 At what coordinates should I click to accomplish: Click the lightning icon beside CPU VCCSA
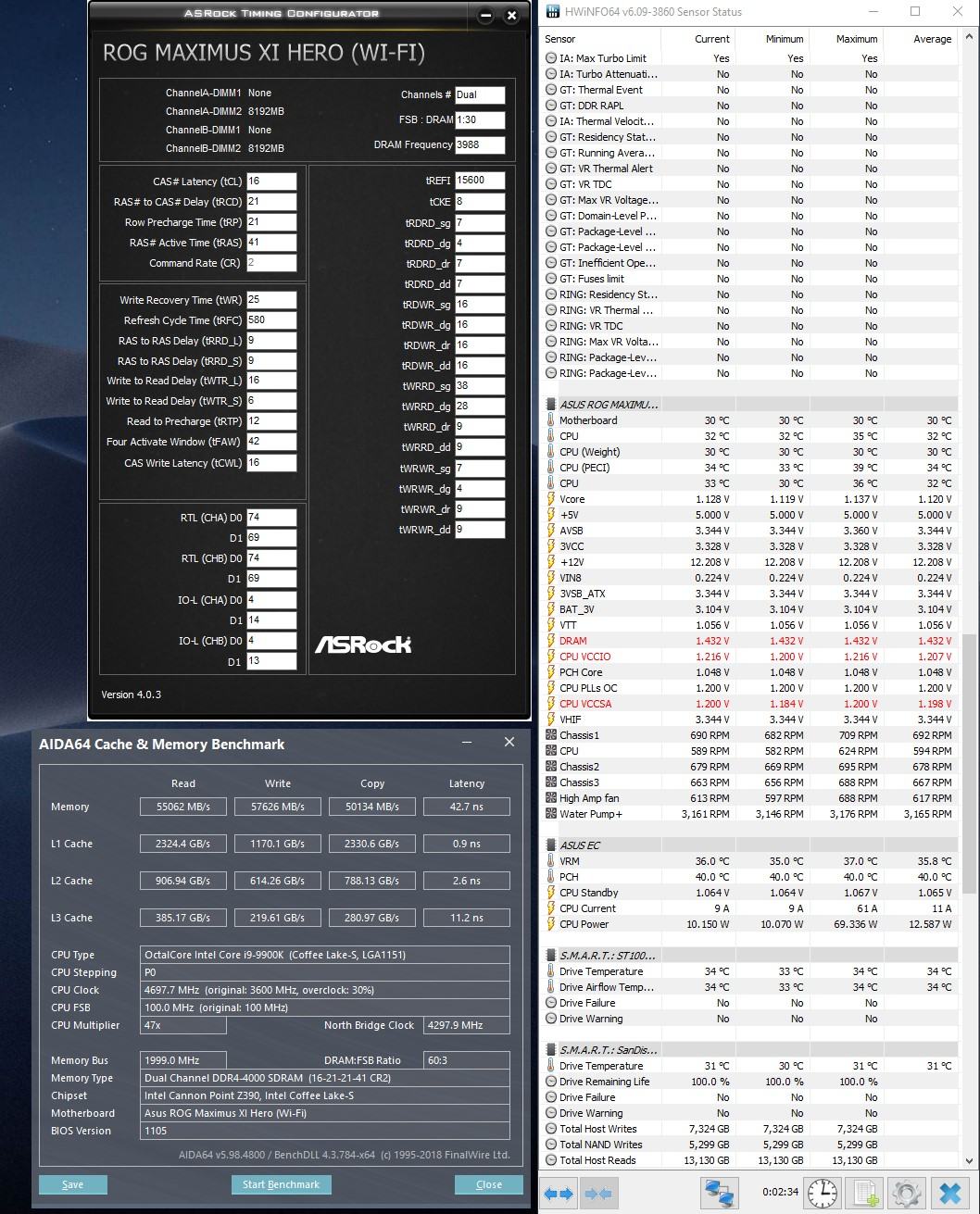(x=551, y=704)
